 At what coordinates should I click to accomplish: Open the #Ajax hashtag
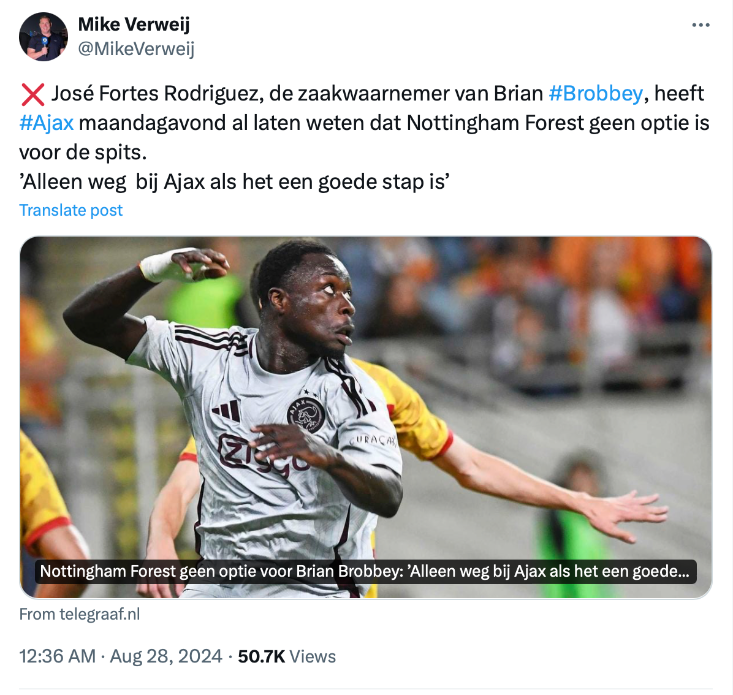point(46,123)
